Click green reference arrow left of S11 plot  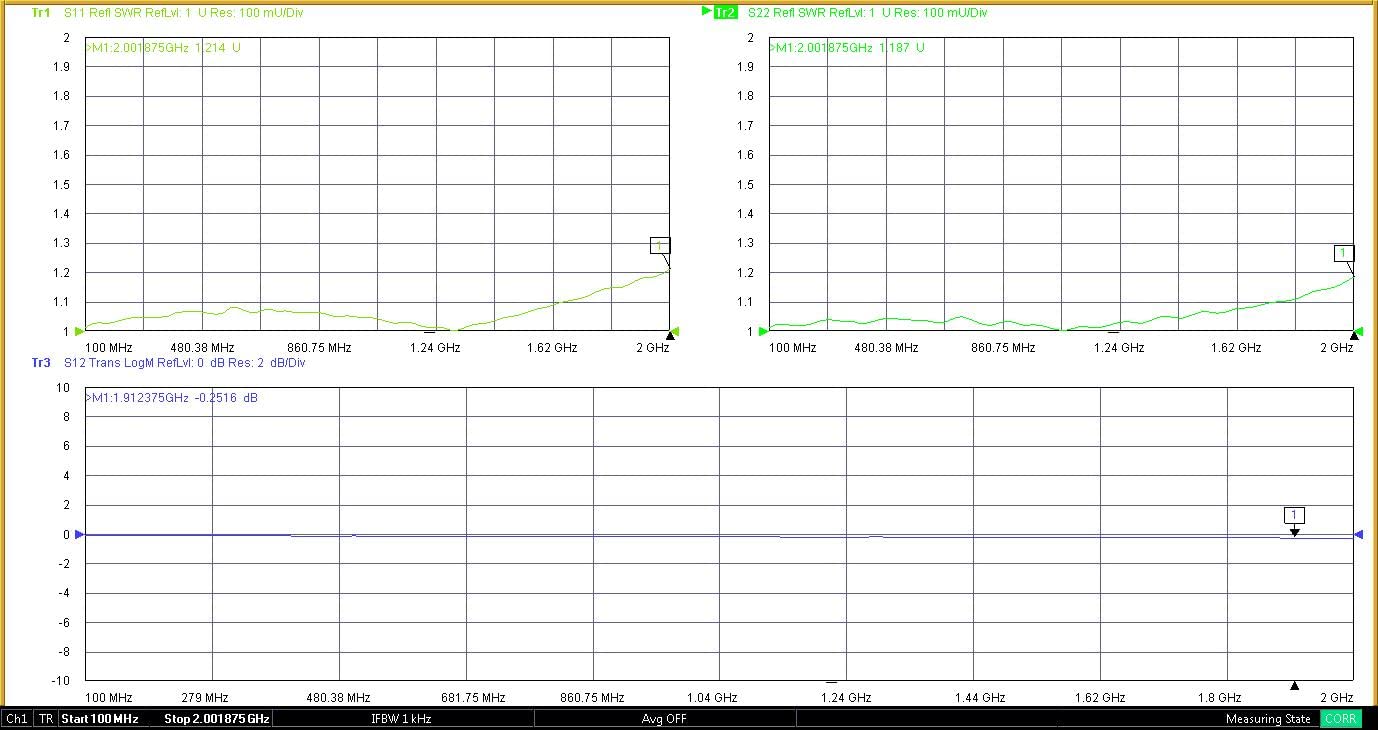80,331
